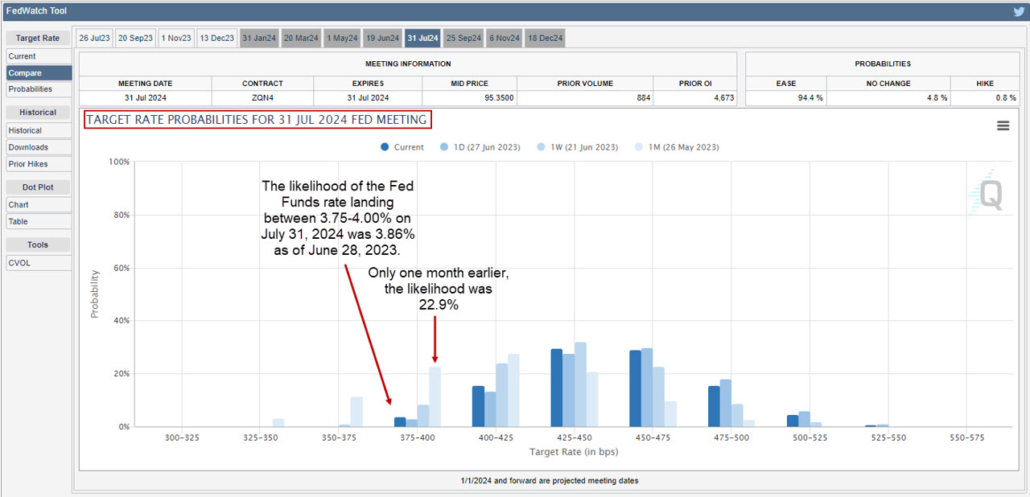Open the Downloads page
This screenshot has width=1030, height=497.
(39, 147)
